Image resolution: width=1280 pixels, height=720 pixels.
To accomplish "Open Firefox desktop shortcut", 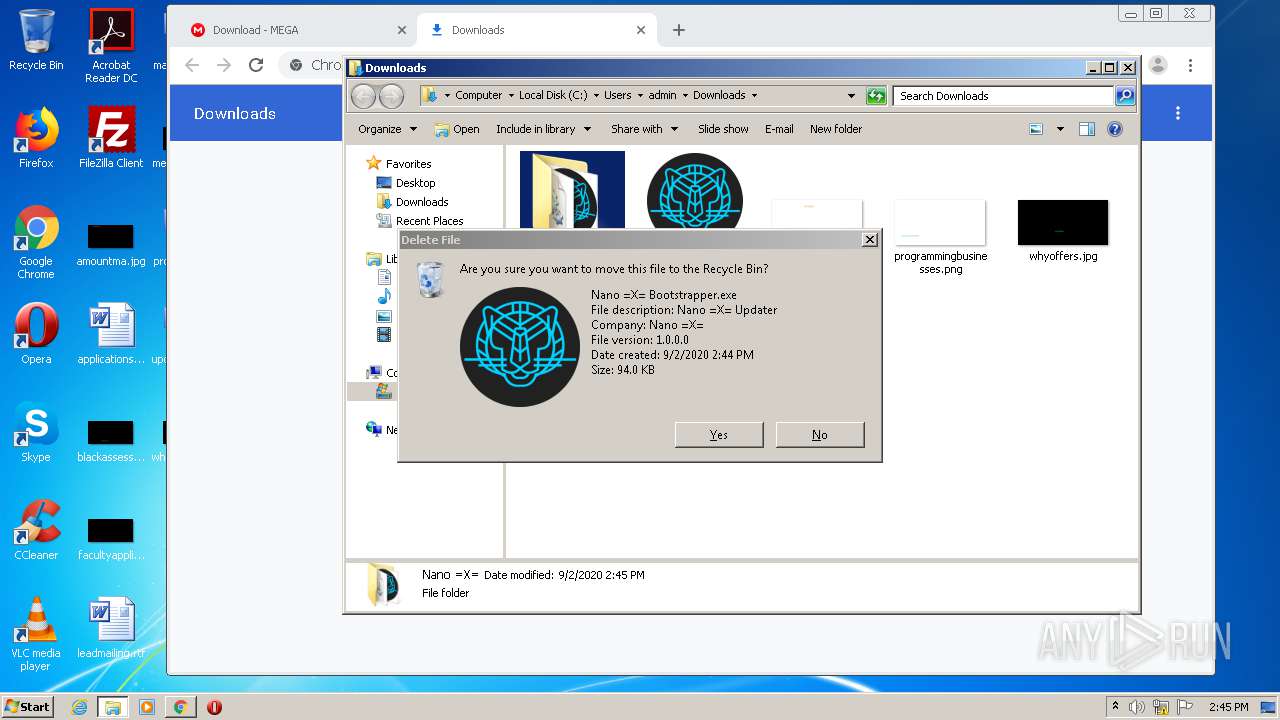I will point(36,138).
